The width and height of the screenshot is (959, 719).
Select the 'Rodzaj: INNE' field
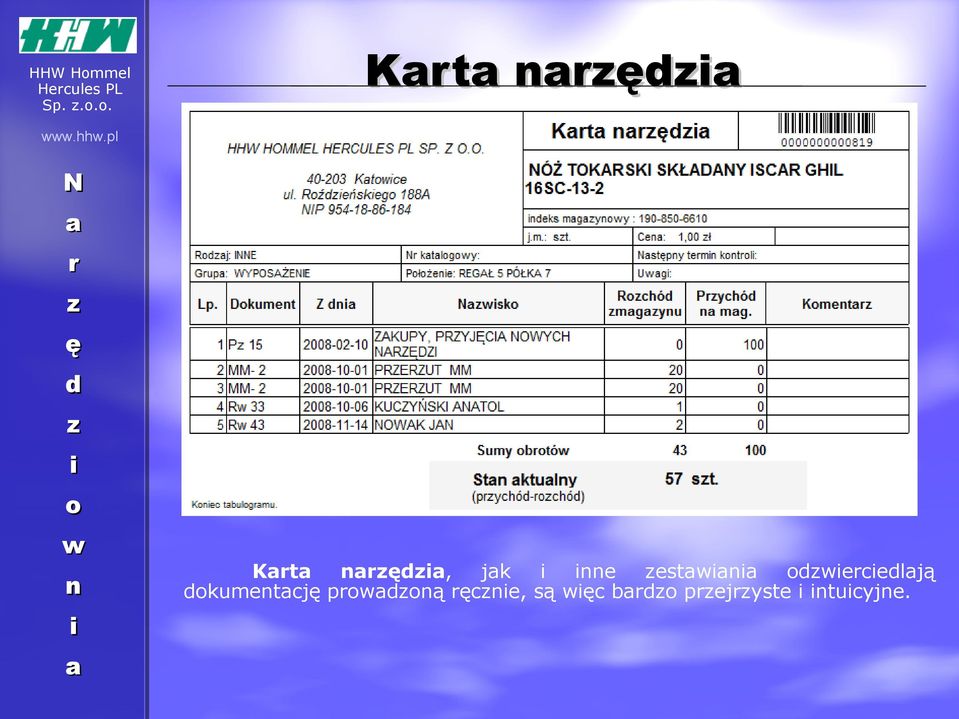coord(295,255)
